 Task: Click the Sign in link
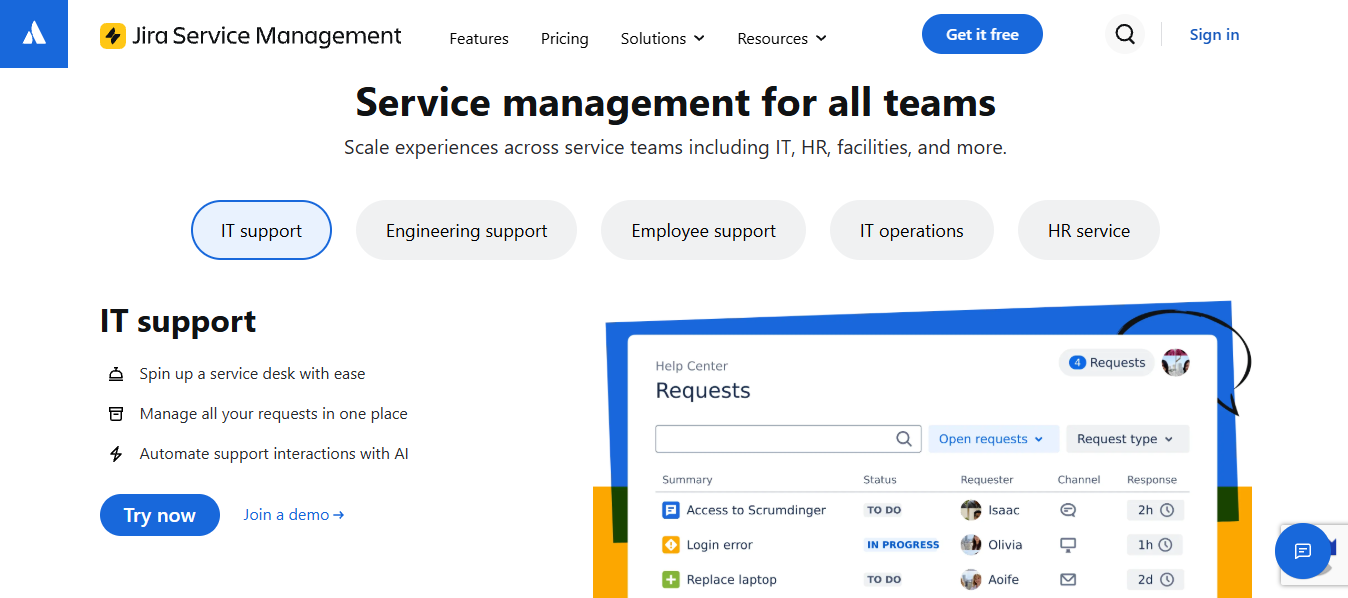(x=1214, y=34)
